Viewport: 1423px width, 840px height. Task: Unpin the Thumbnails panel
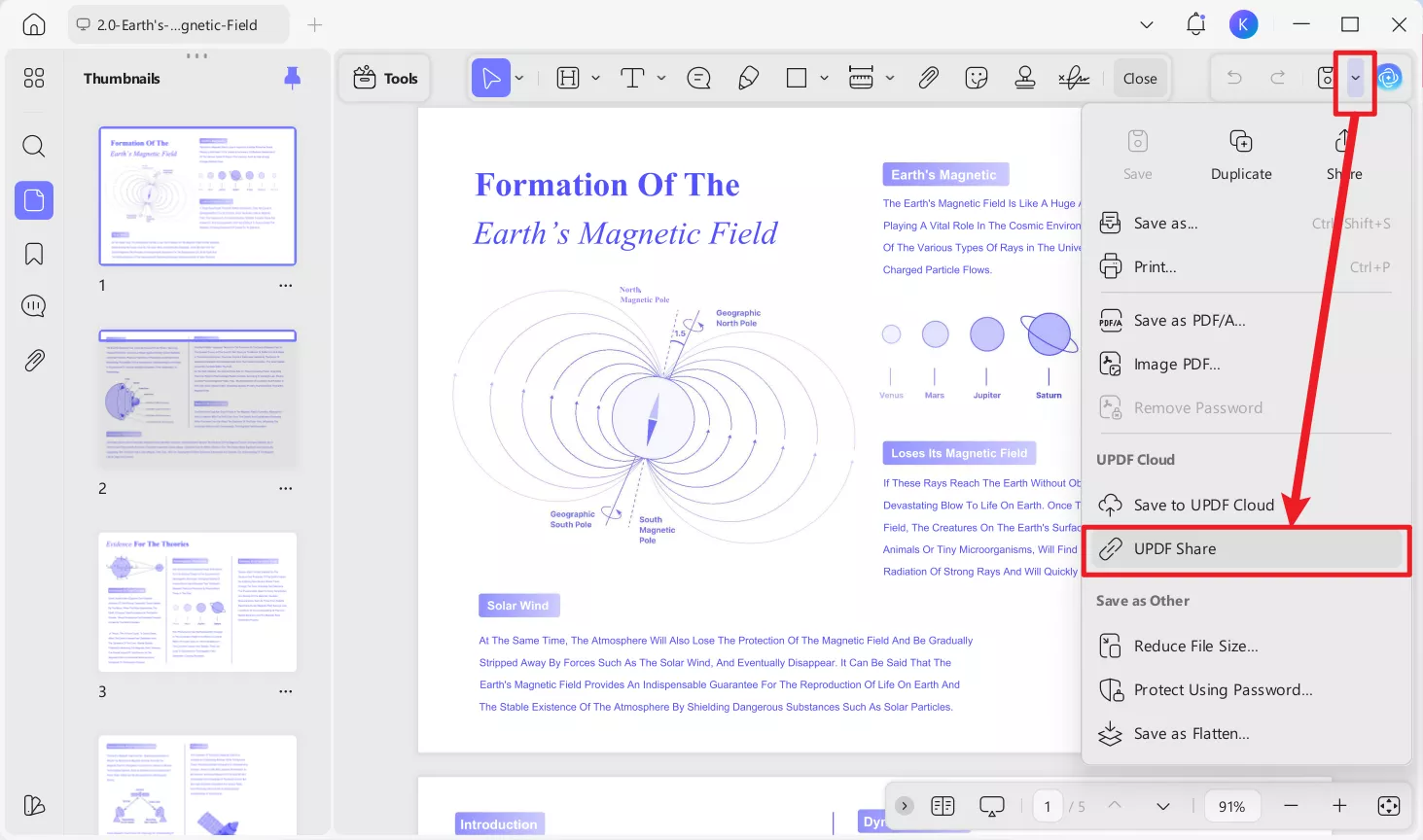pos(292,79)
